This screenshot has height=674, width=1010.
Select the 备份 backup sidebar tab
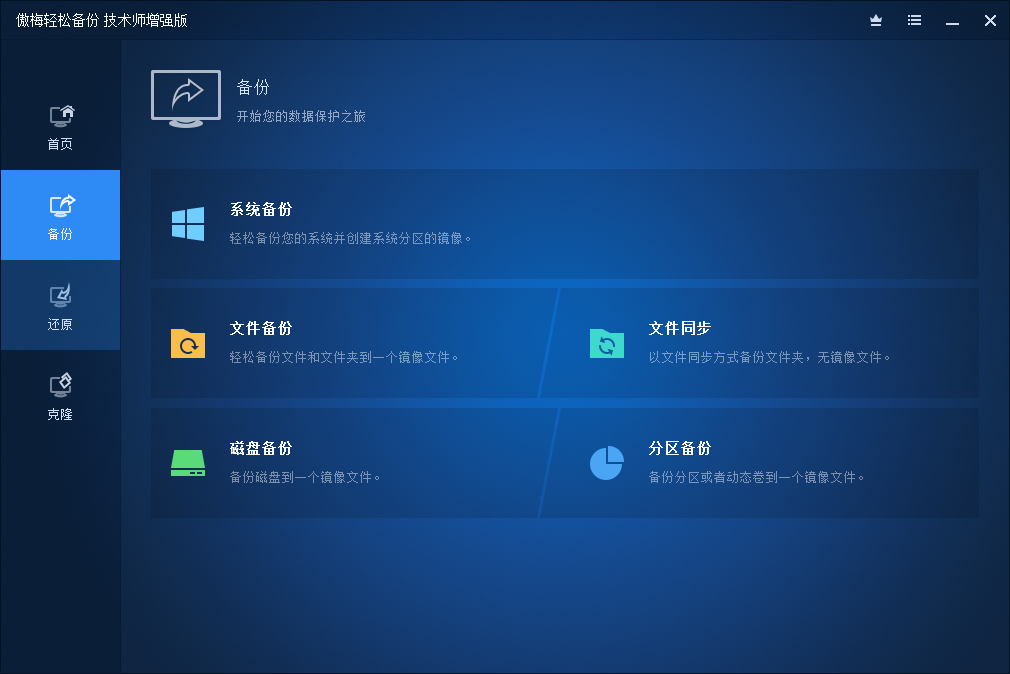click(61, 215)
